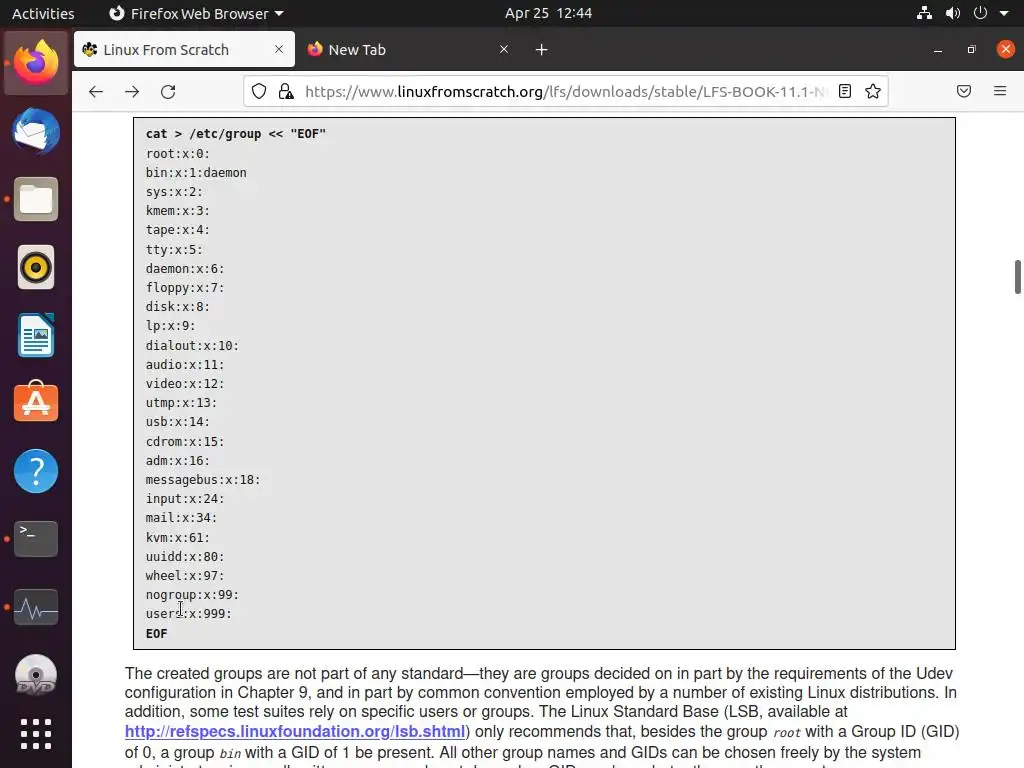Click the 'video:x:12:' line
The width and height of the screenshot is (1024, 768).
[x=185, y=383]
